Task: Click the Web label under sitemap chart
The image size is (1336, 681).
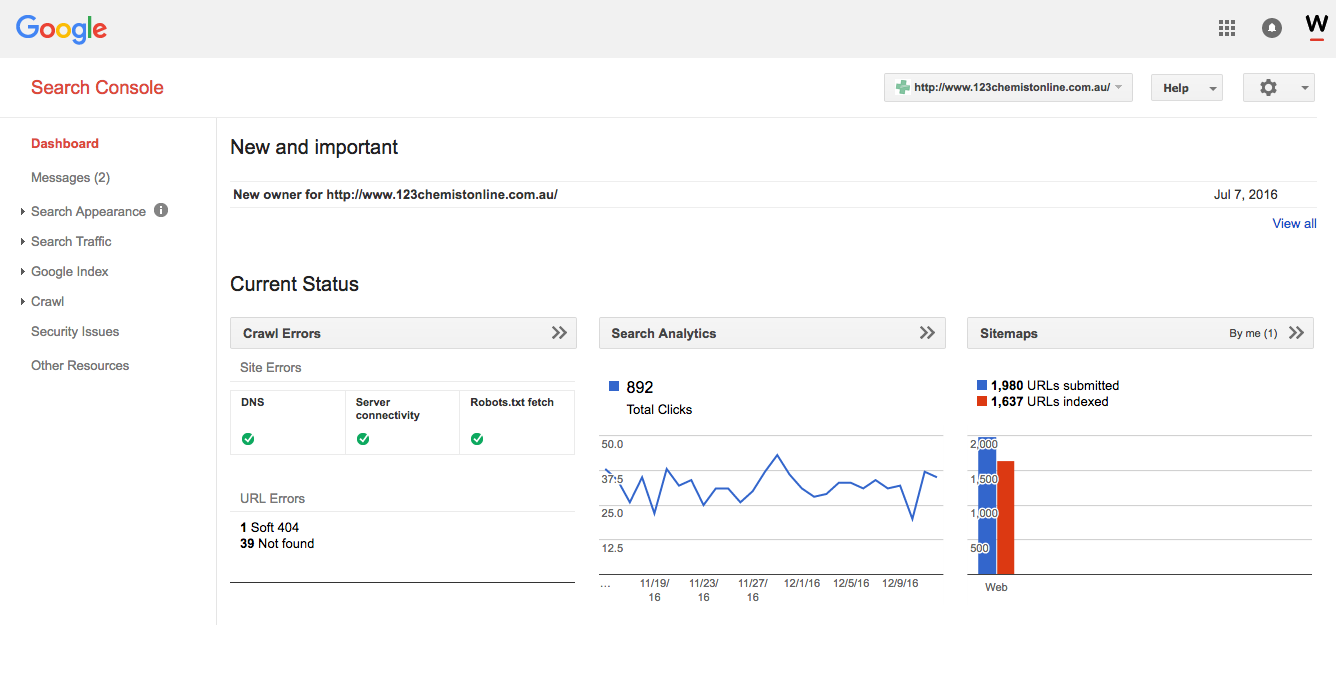Action: coord(996,587)
